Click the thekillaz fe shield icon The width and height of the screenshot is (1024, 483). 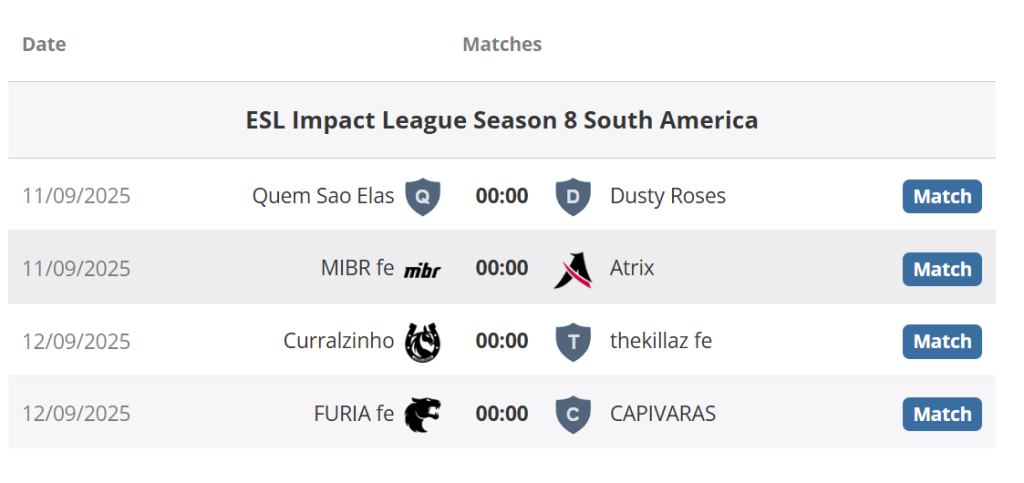[x=572, y=342]
